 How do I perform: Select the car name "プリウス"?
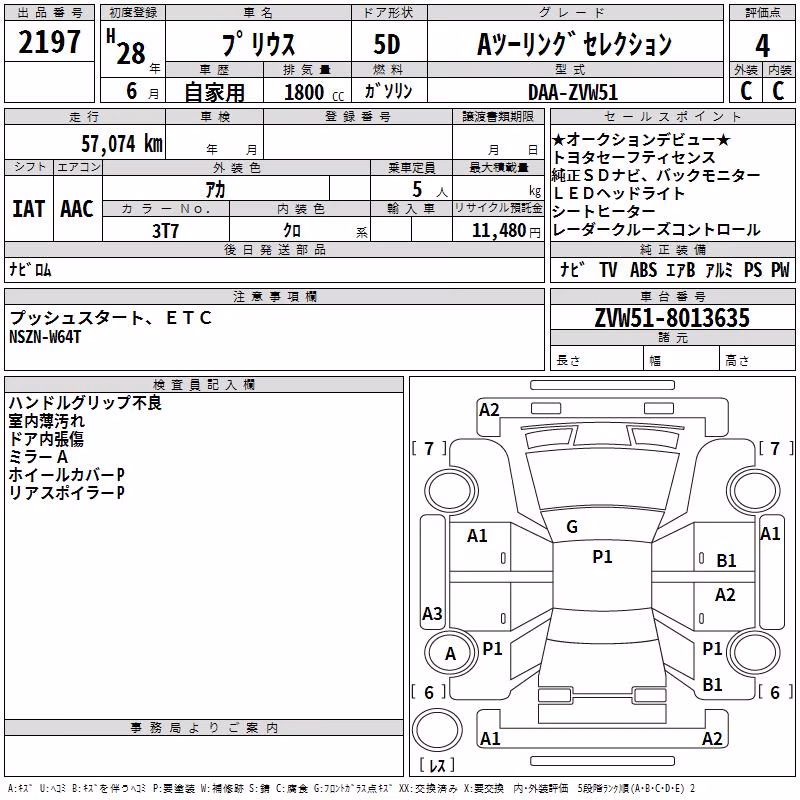259,44
